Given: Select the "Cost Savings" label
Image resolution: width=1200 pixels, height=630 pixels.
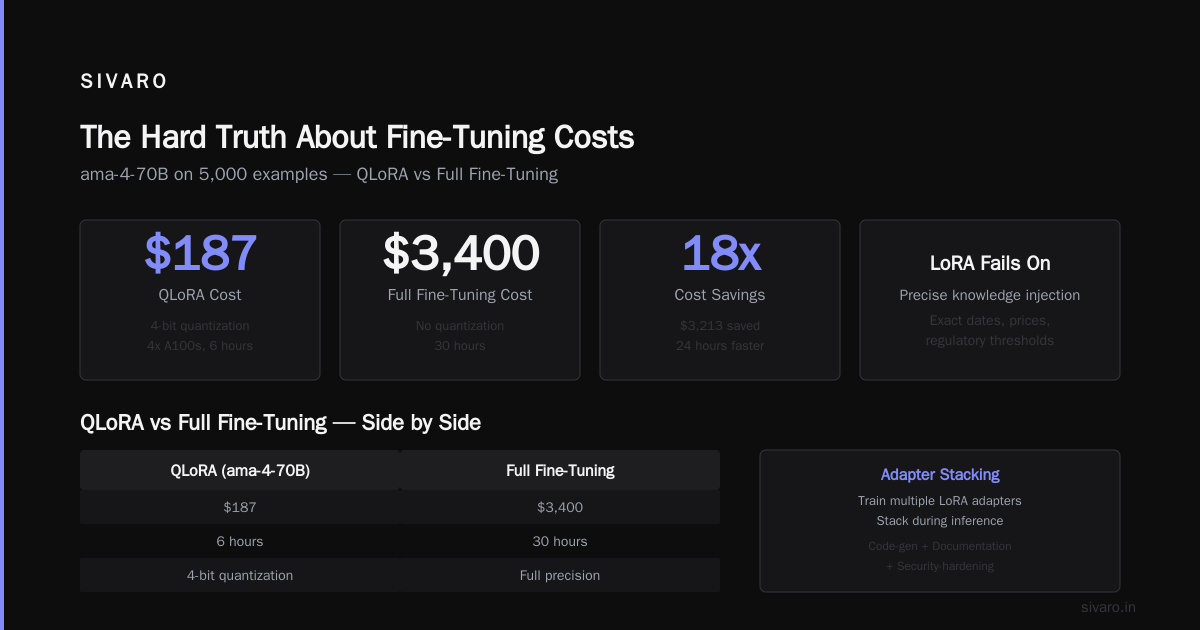Looking at the screenshot, I should pos(720,295).
